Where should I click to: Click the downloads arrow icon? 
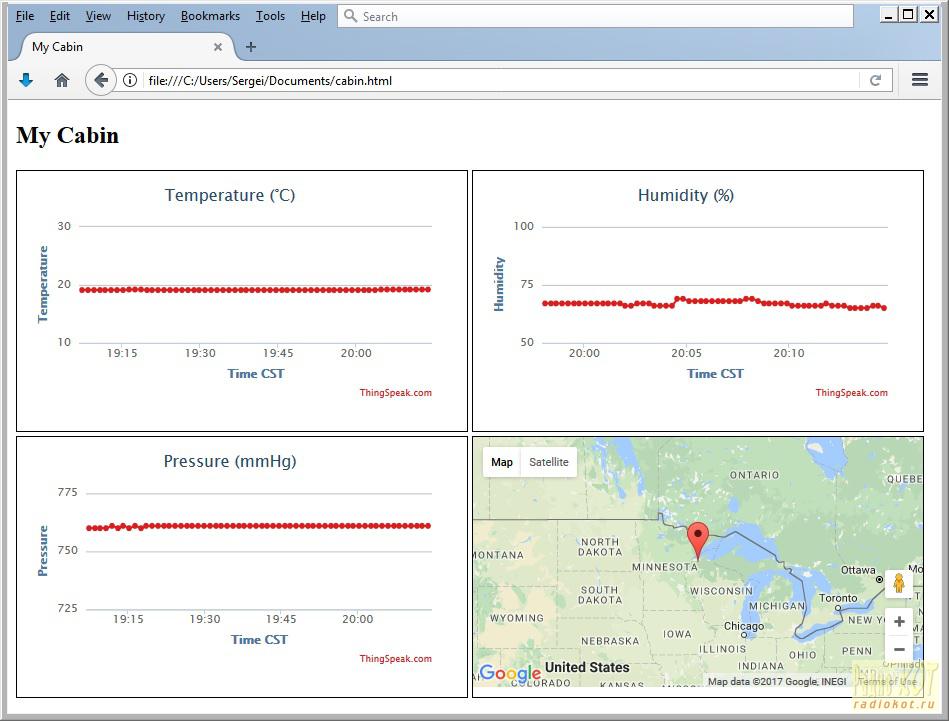[26, 80]
